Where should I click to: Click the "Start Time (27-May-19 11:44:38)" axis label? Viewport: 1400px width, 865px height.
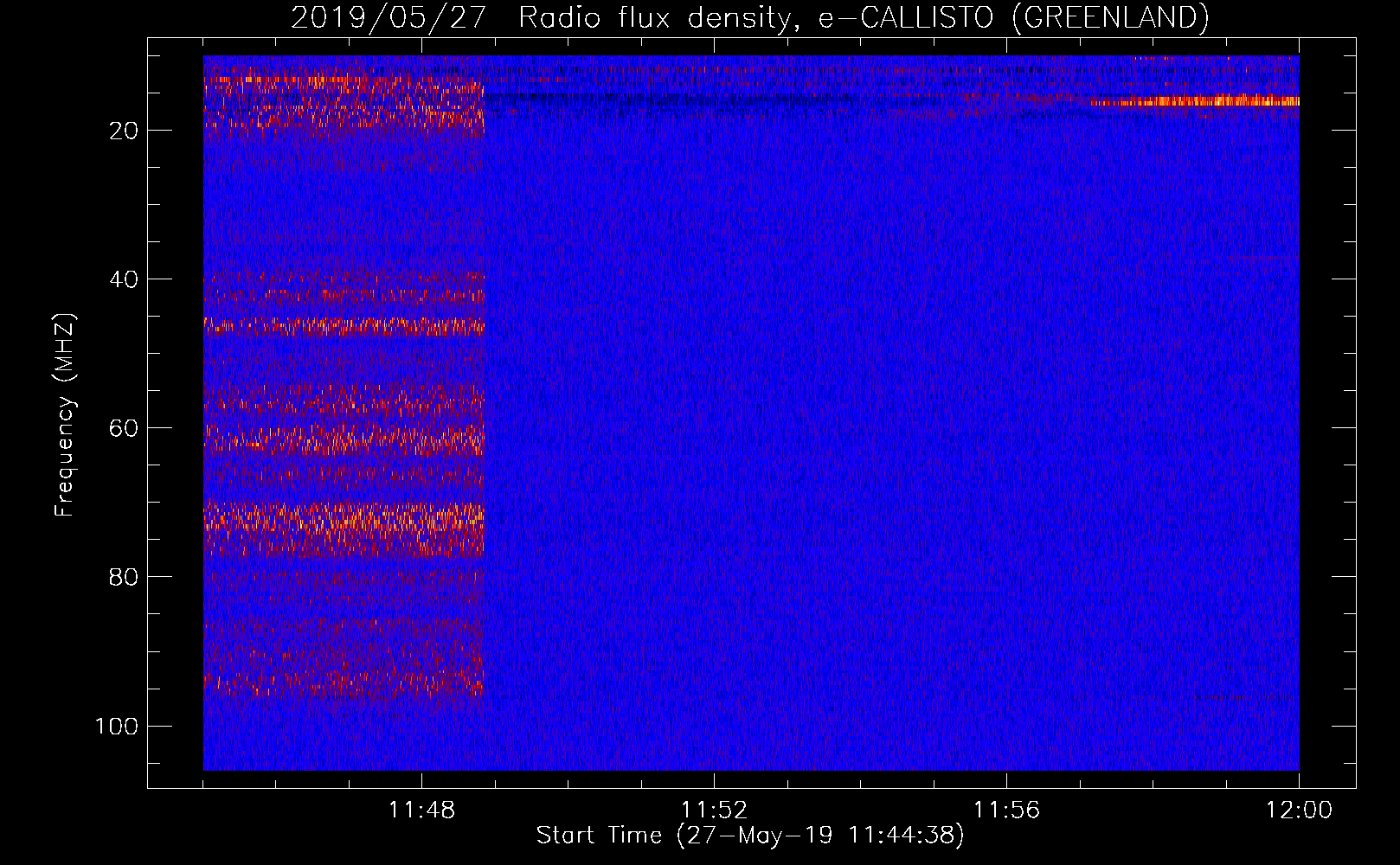[749, 836]
